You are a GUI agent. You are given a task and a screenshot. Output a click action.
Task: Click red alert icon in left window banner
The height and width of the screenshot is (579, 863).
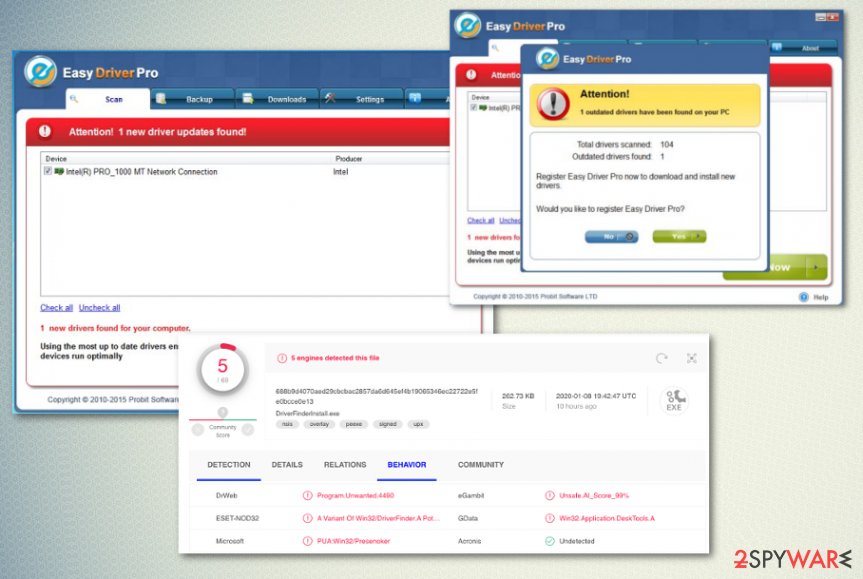pos(45,131)
